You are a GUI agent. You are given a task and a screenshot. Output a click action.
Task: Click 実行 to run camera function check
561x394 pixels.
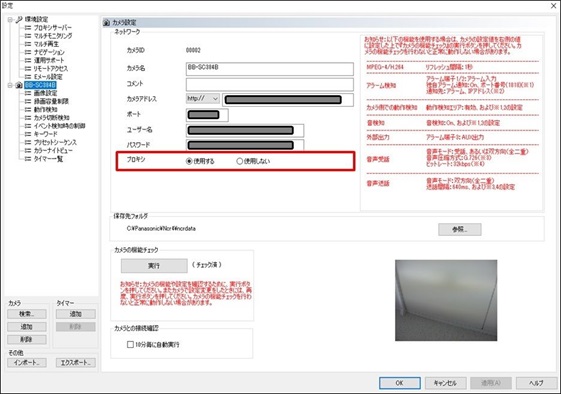coord(154,266)
